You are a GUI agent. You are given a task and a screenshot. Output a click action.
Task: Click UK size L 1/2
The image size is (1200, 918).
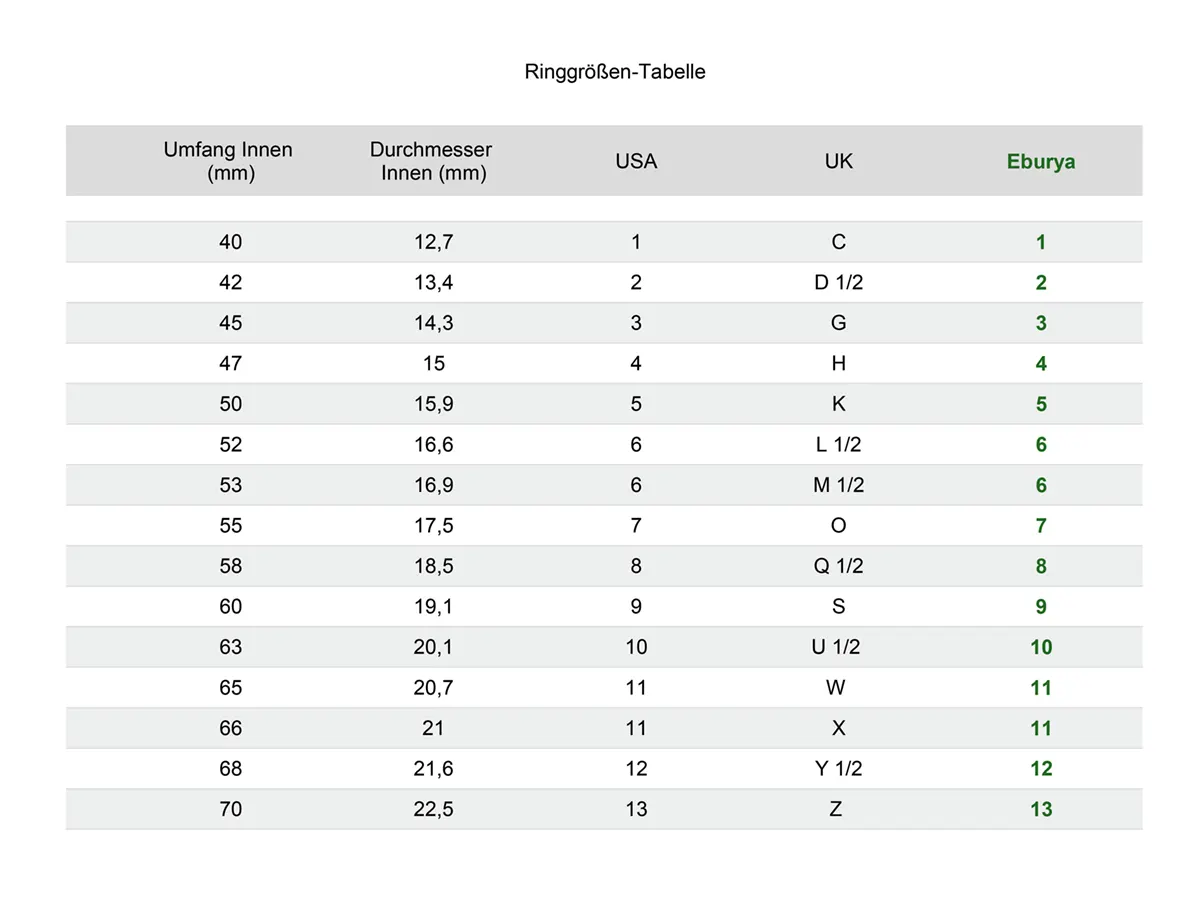[x=838, y=445]
